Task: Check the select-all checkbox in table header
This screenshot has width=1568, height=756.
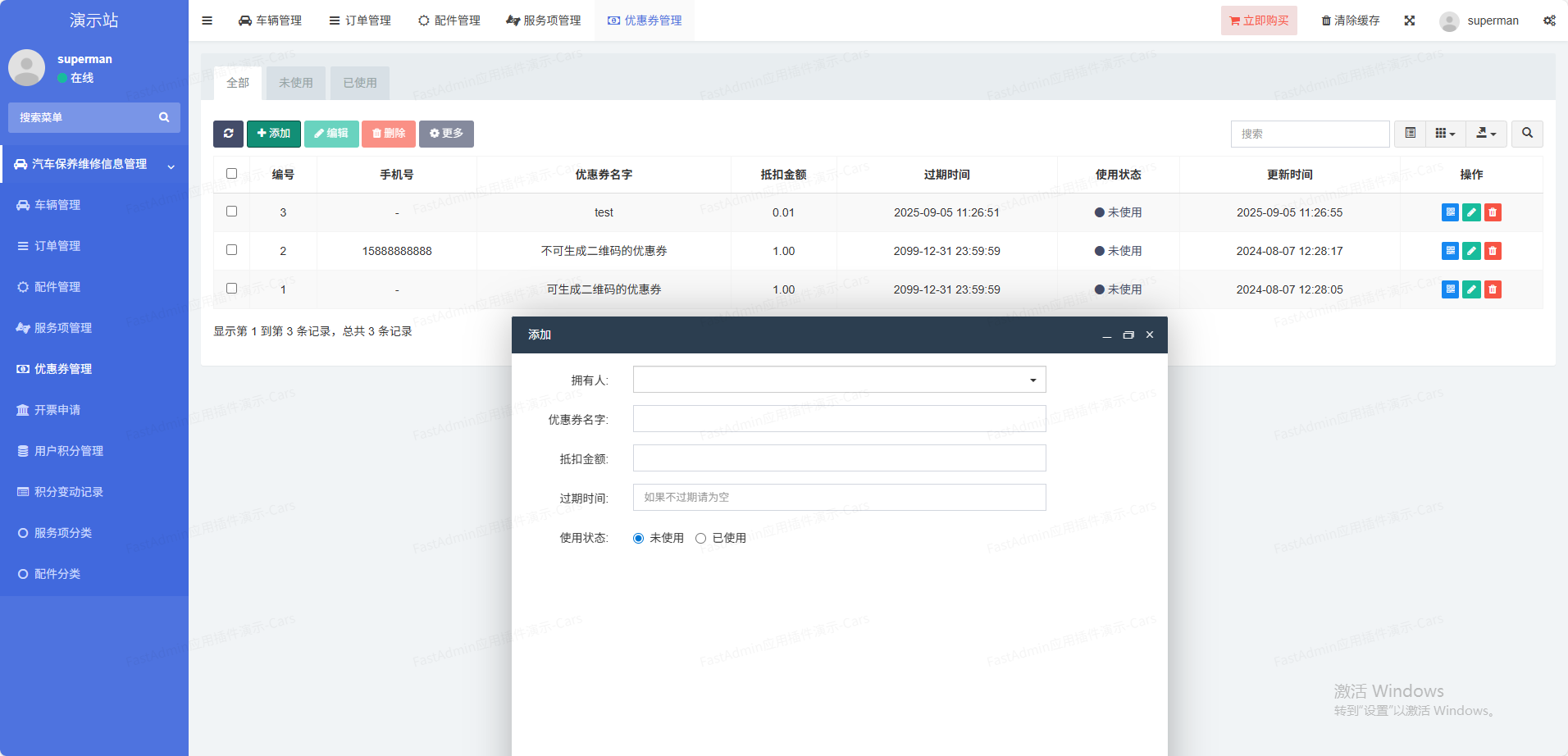Action: 231,174
